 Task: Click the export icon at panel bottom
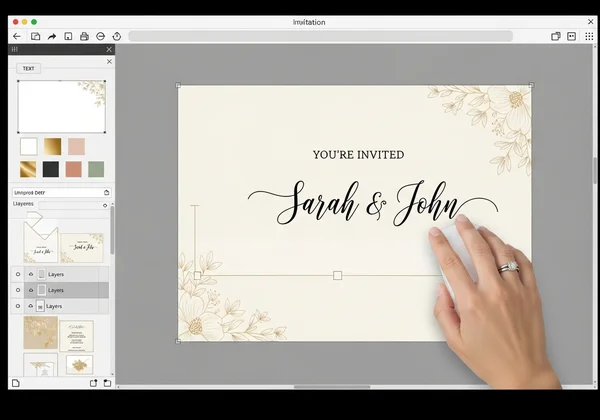pos(93,383)
